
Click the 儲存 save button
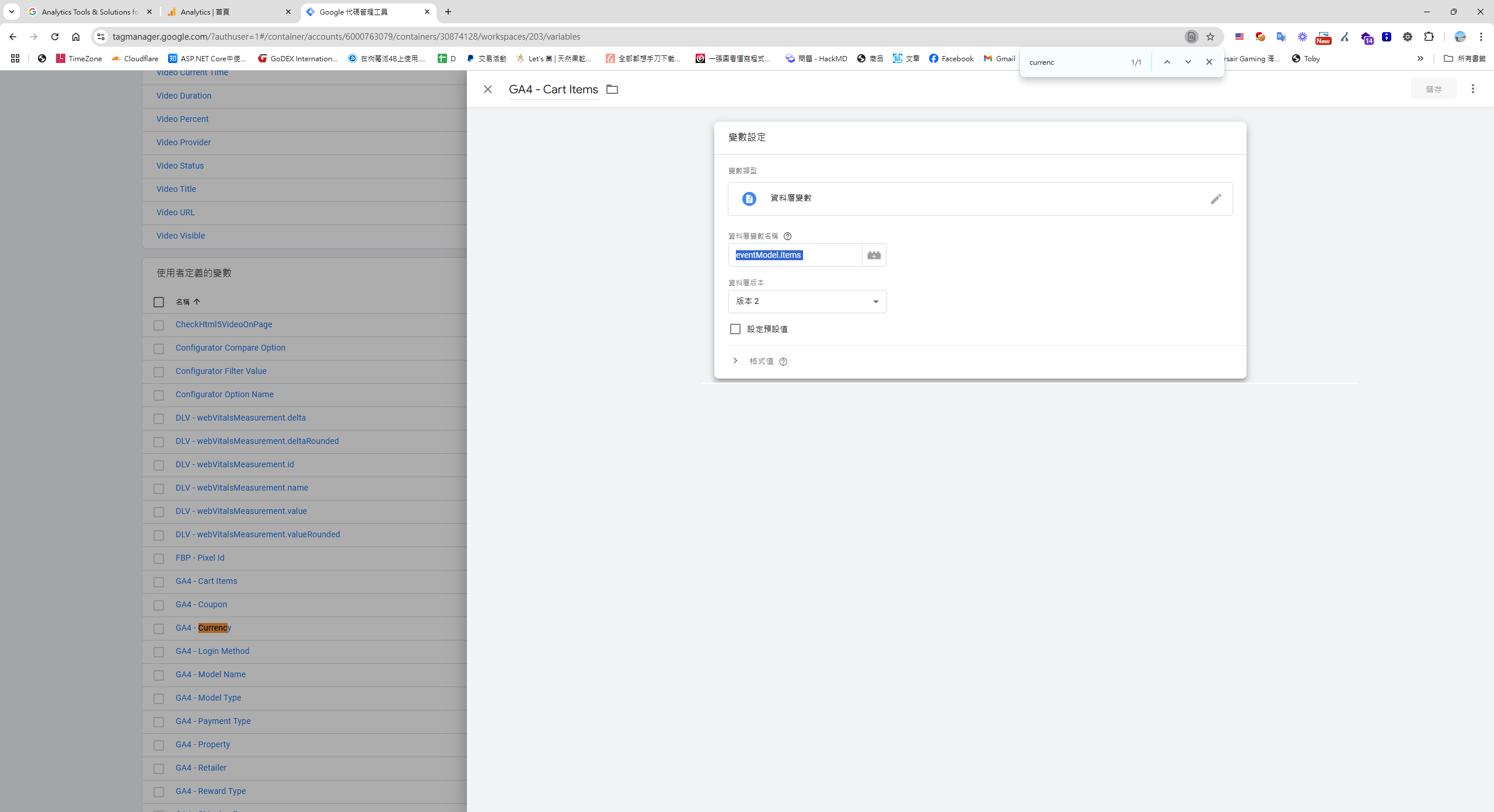point(1433,89)
